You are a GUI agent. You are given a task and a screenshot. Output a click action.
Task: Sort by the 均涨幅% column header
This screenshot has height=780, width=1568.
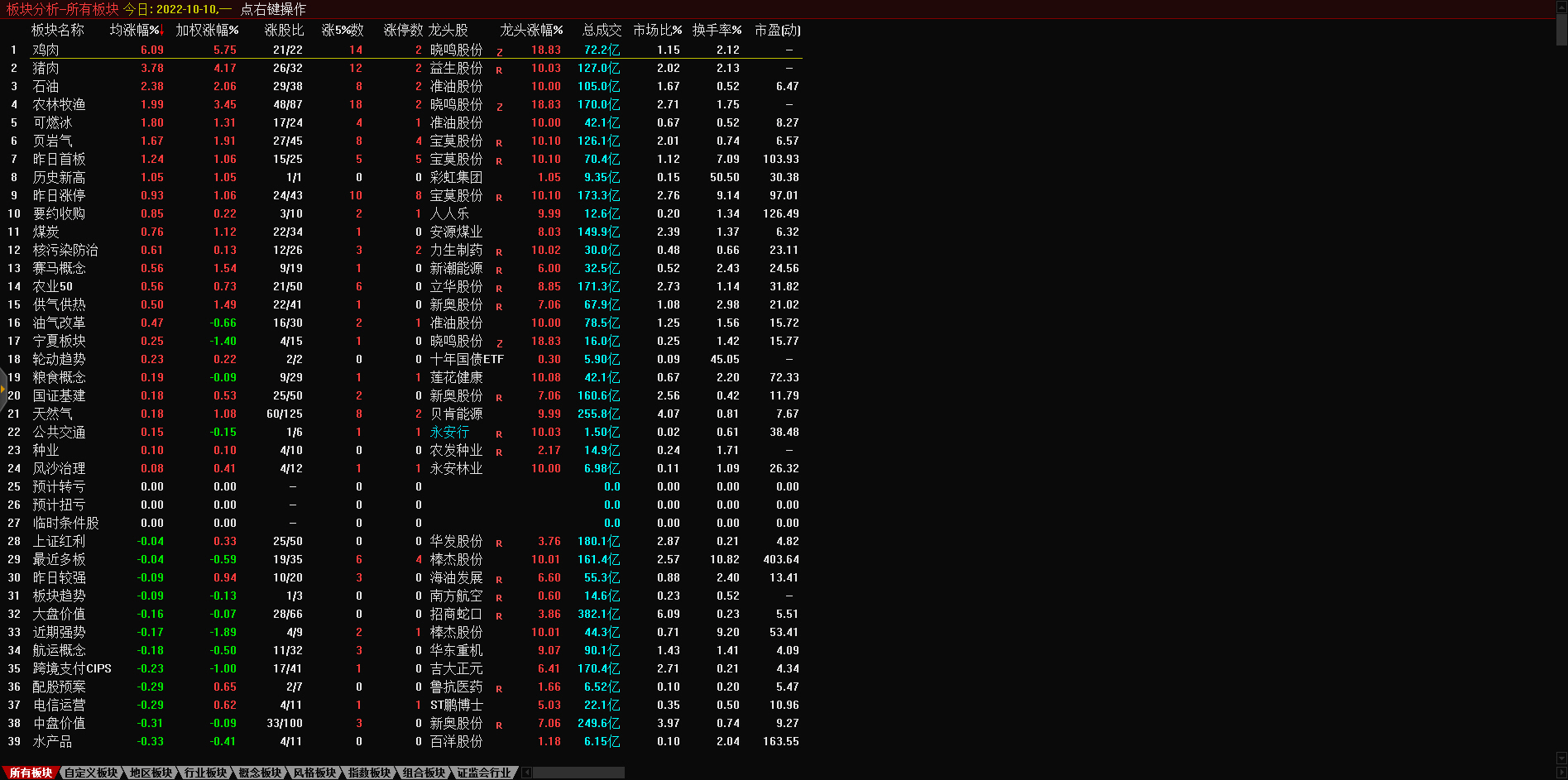[137, 30]
